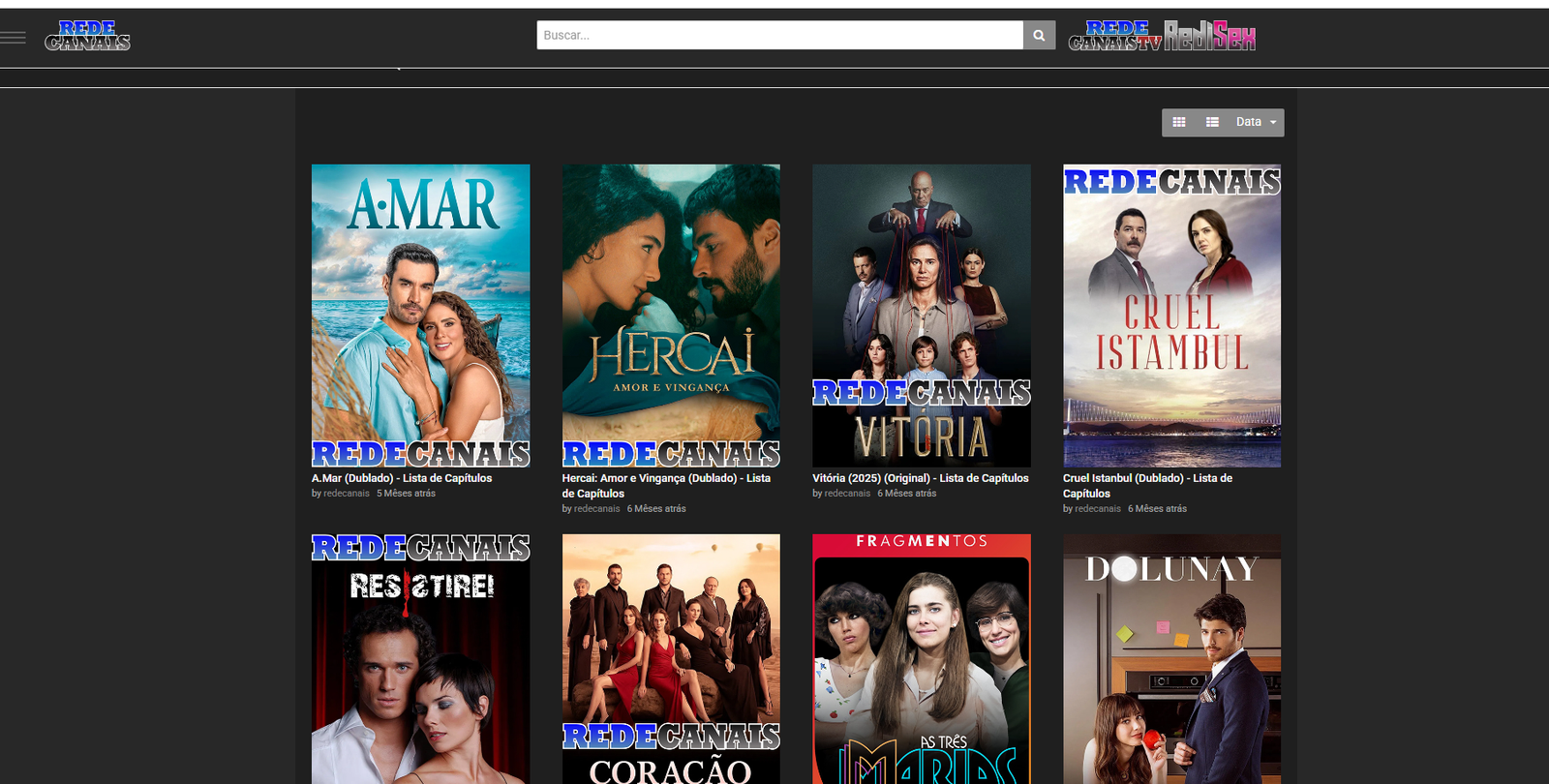Open 'Vitória (2025) (Original)' title link
The height and width of the screenshot is (784, 1549).
pyautogui.click(x=921, y=478)
